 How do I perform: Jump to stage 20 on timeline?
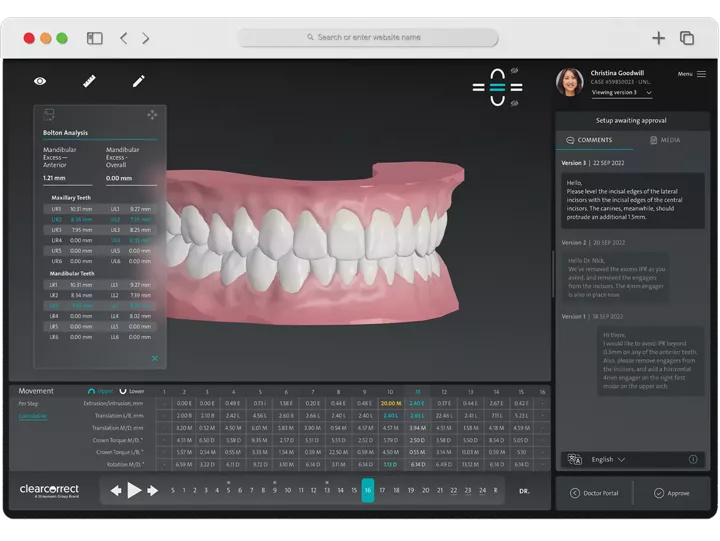pyautogui.click(x=425, y=491)
